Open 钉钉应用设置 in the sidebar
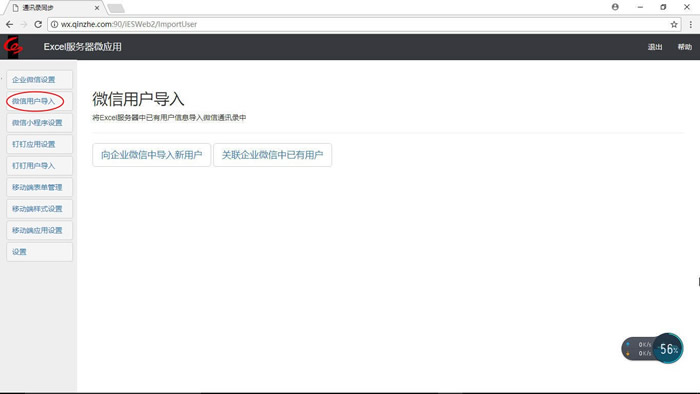 coord(40,144)
